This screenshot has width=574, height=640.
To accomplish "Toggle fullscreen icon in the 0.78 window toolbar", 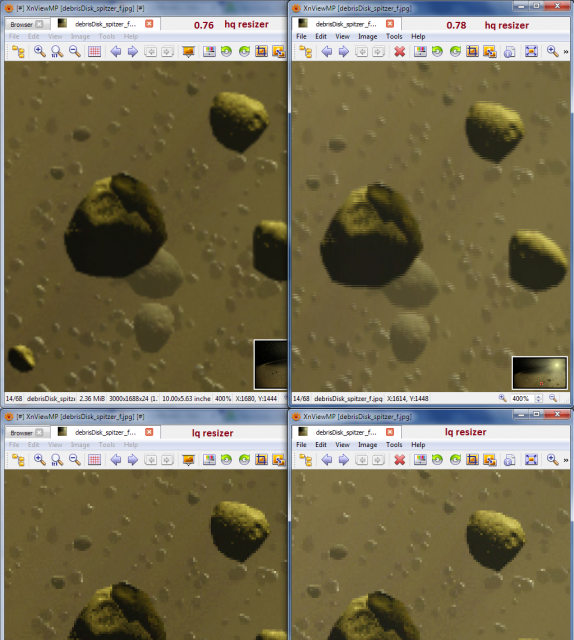I will 531,51.
